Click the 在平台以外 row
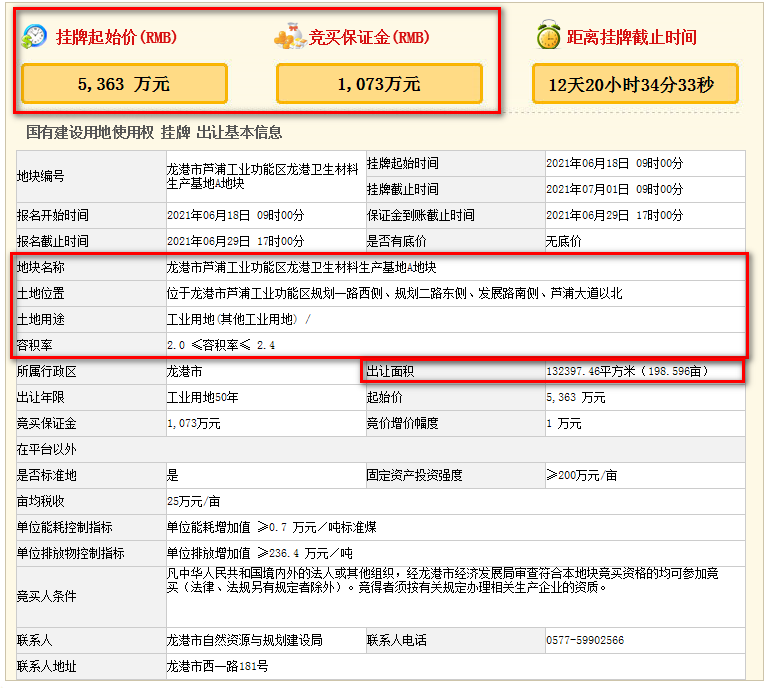Screen dimensions: 771x688 [x=381, y=449]
